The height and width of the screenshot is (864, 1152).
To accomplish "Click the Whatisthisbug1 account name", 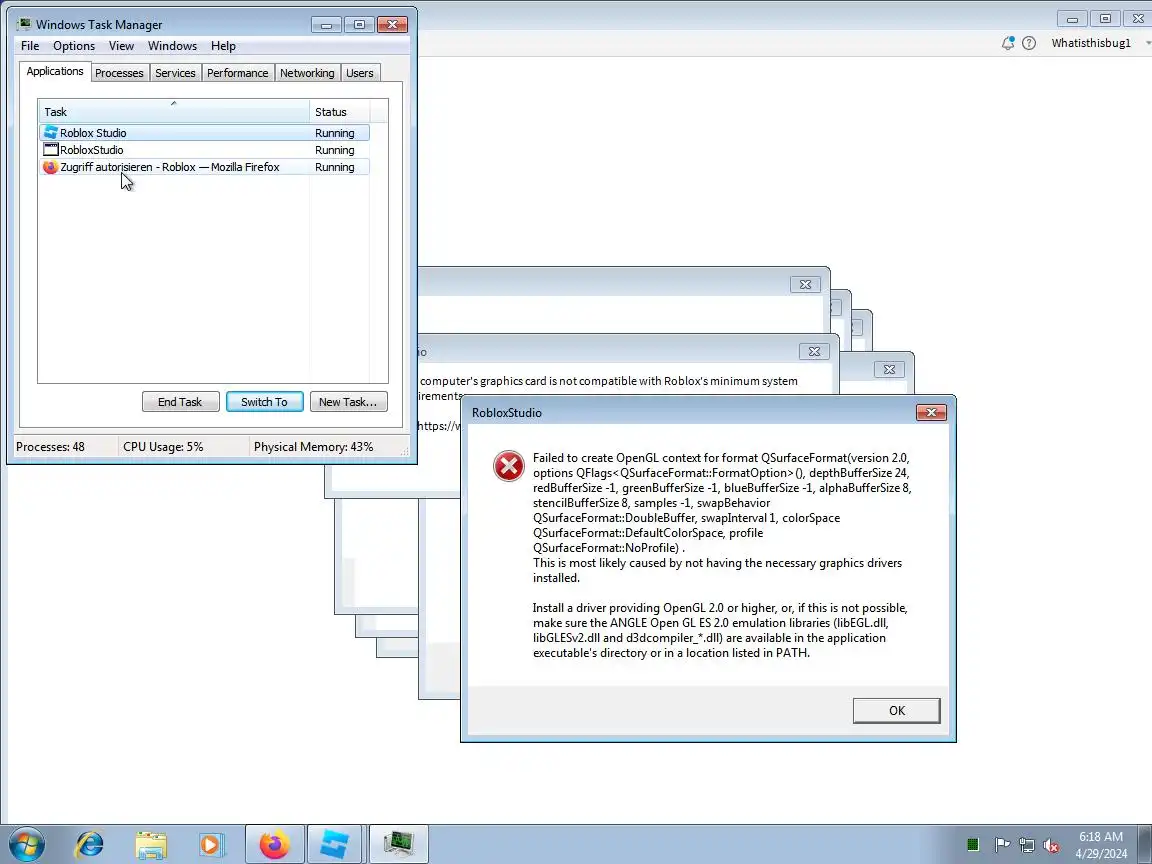I will pos(1091,43).
